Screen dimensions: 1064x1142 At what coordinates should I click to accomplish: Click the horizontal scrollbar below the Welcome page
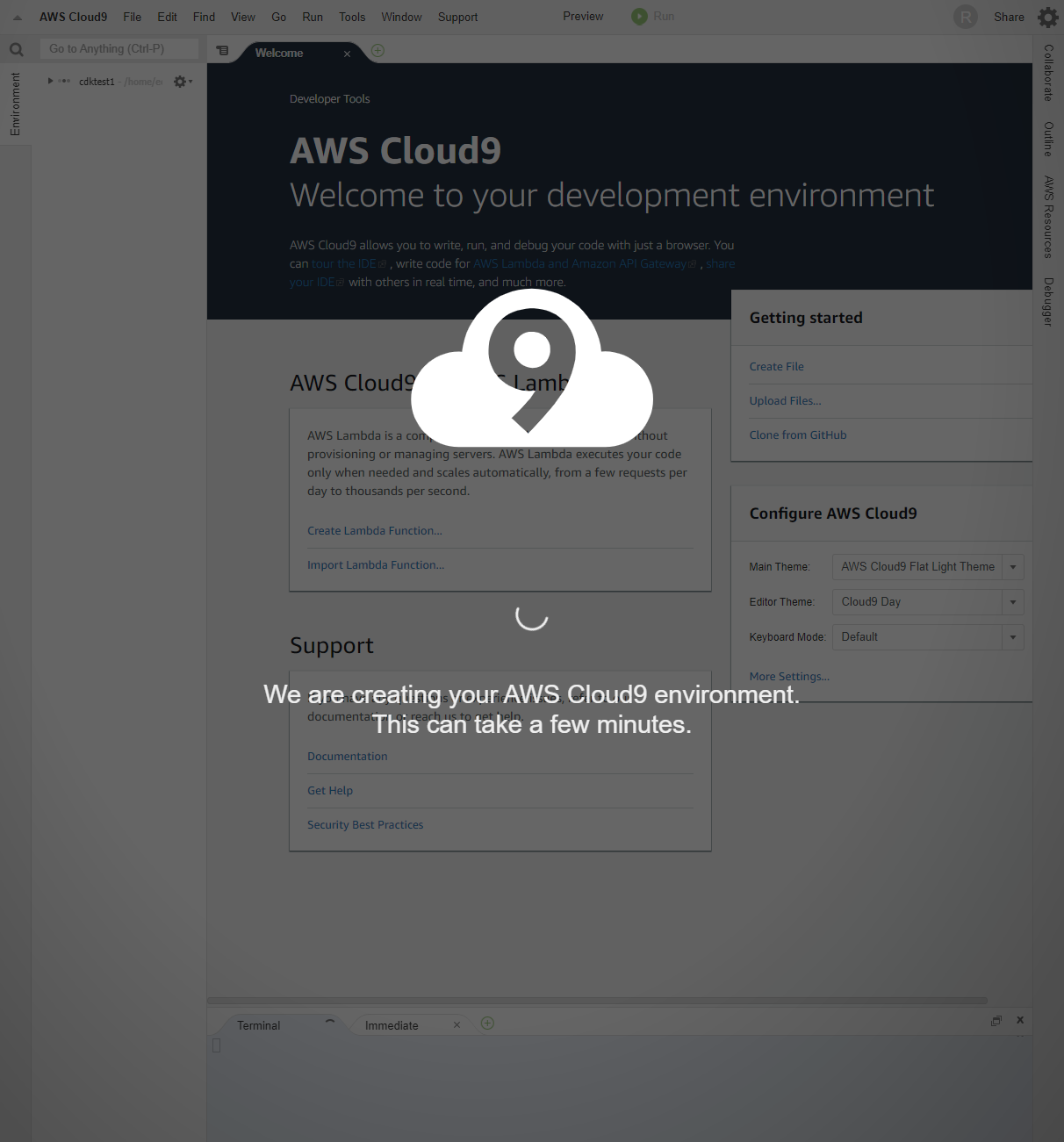(597, 1001)
